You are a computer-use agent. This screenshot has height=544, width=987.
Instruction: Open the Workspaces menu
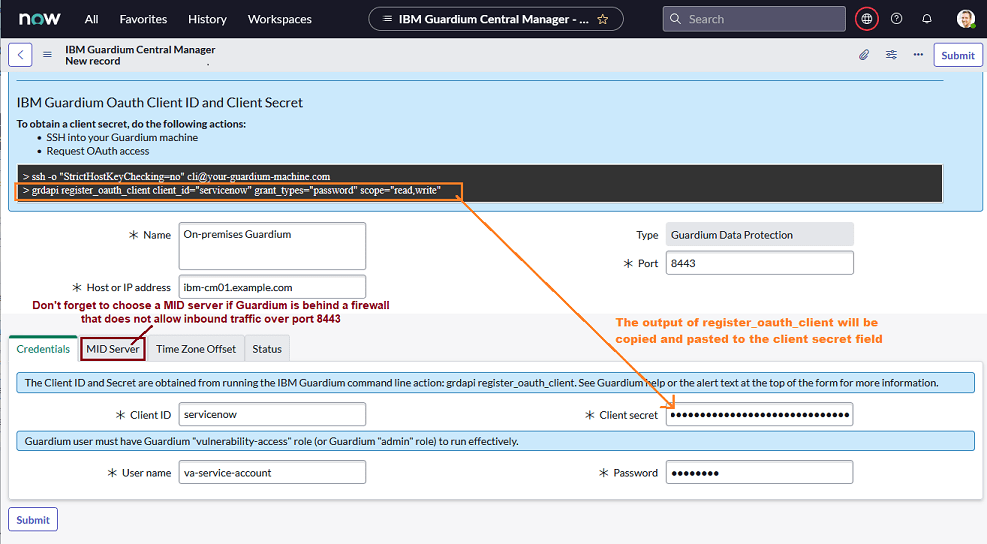pos(279,19)
